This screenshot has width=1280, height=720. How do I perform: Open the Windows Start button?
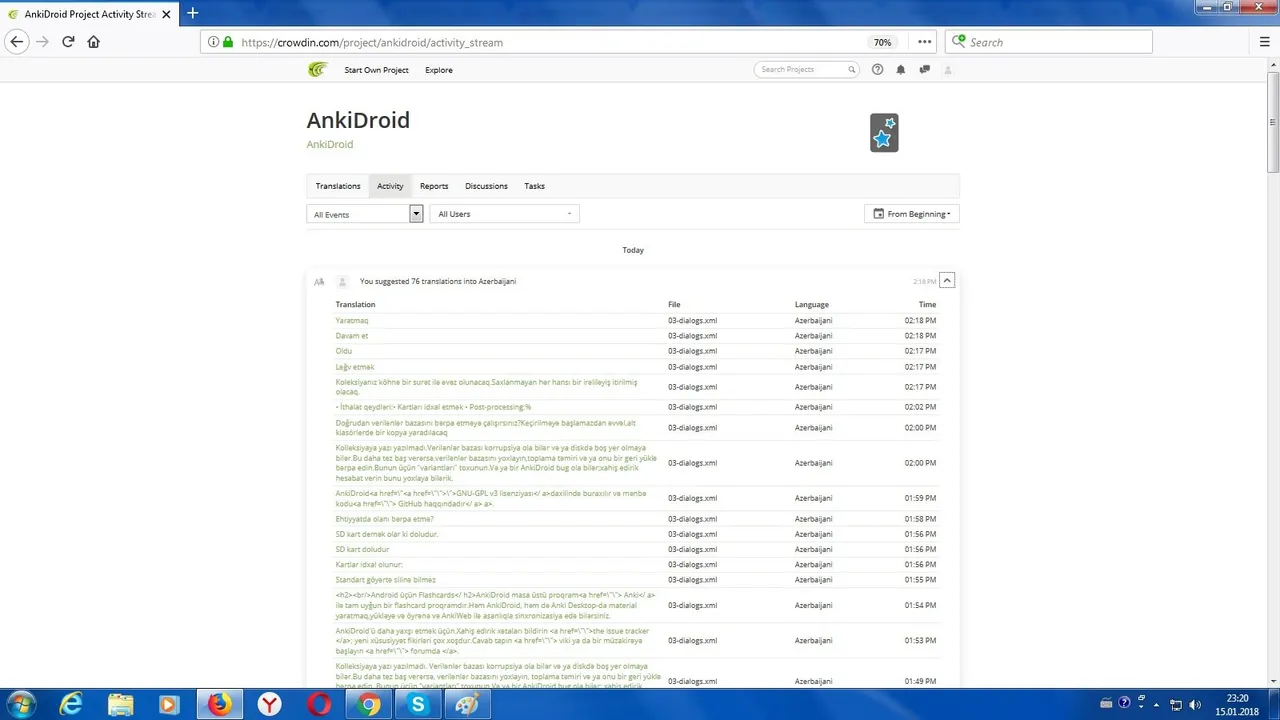coord(20,705)
